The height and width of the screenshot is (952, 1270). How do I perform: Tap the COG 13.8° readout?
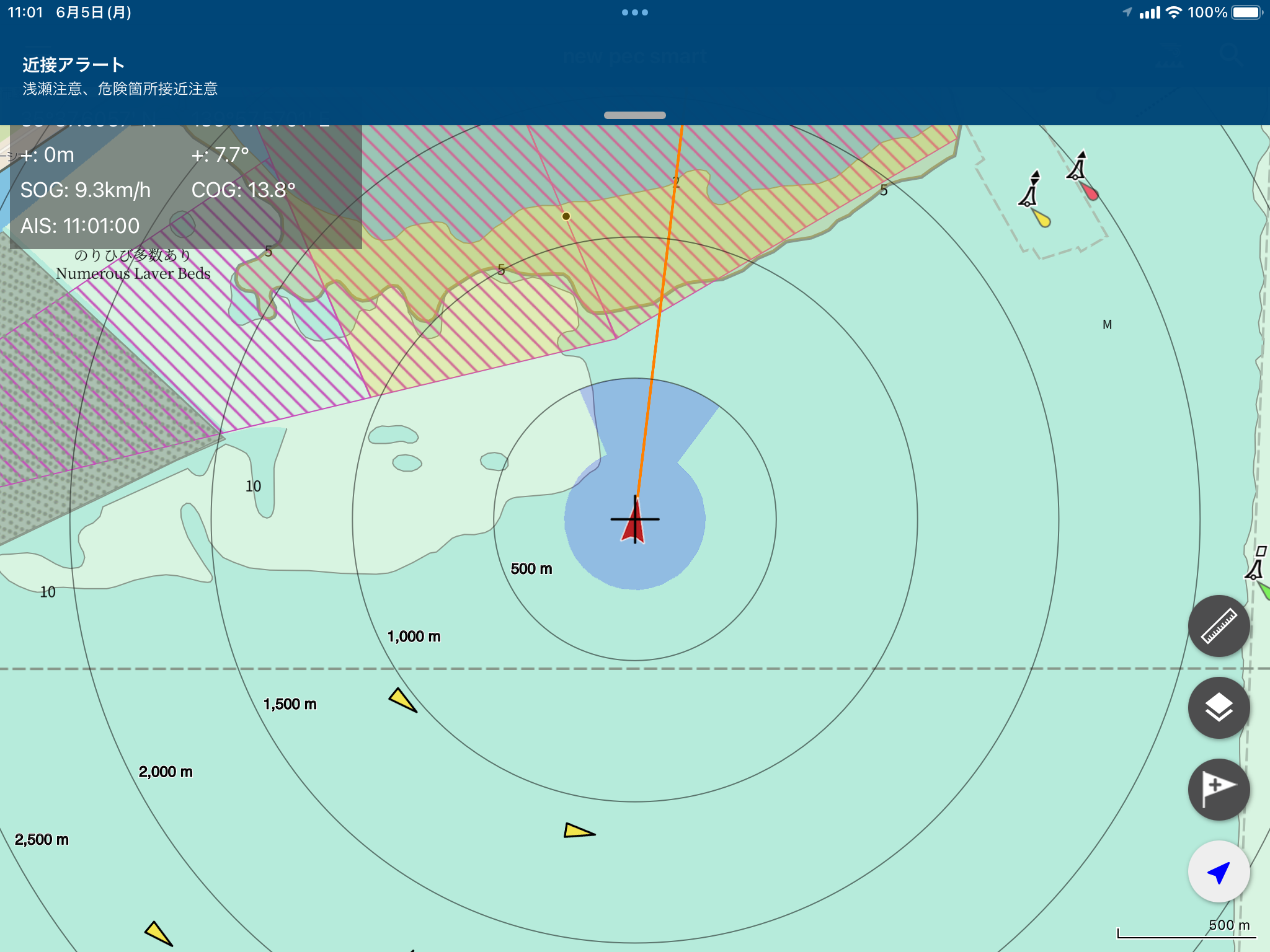(243, 190)
